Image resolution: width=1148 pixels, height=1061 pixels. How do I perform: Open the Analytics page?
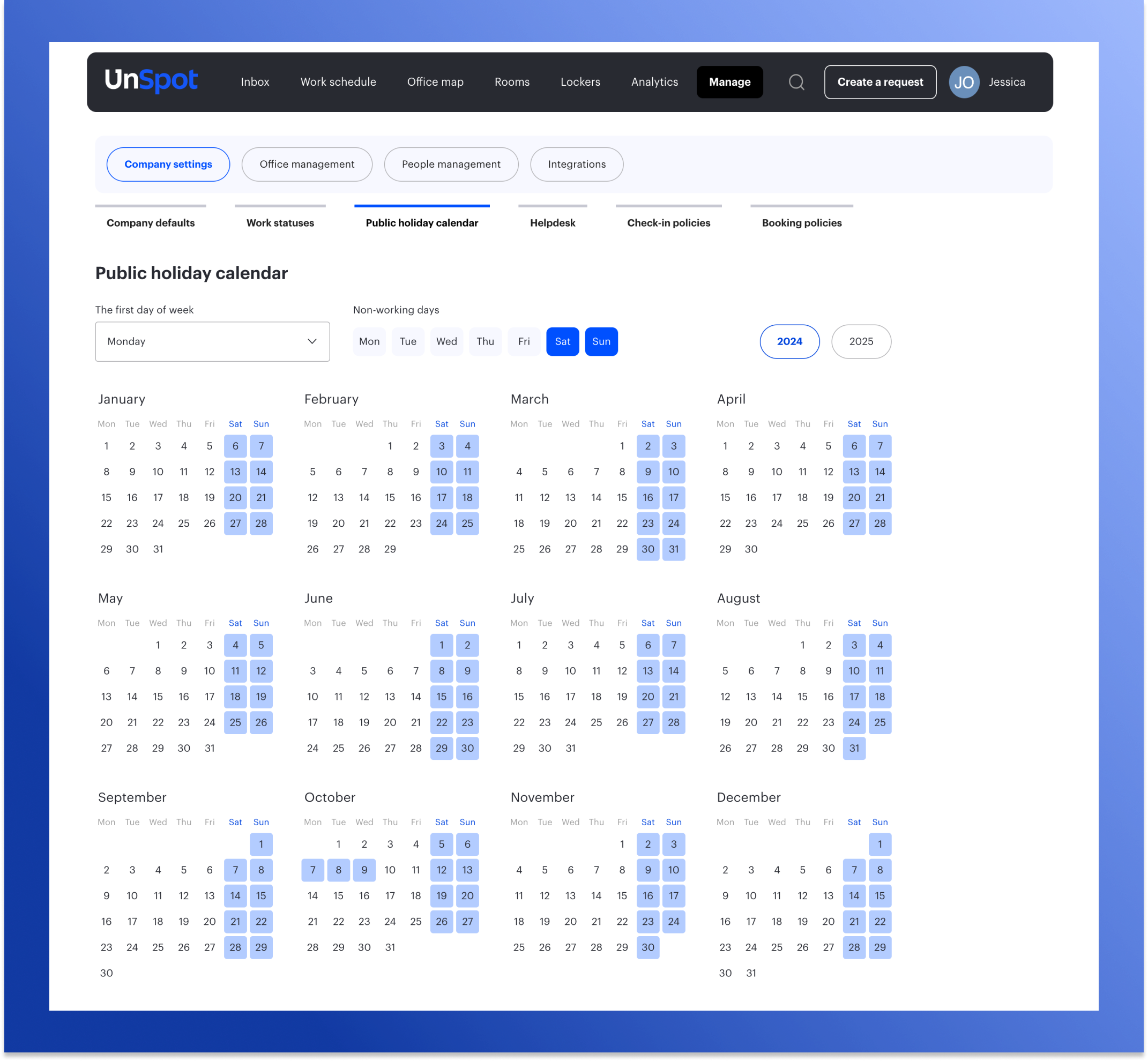pyautogui.click(x=655, y=82)
